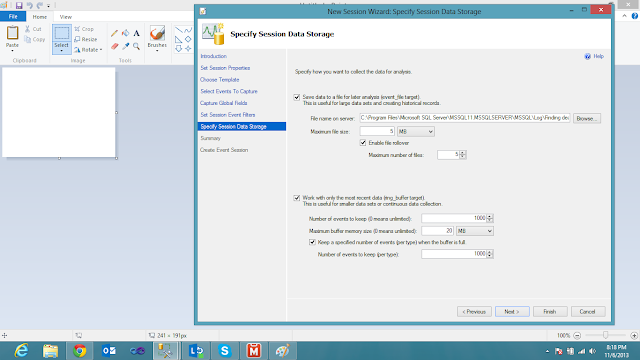Click Cancel in the New Session Wizard
The image size is (640, 360).
[588, 311]
